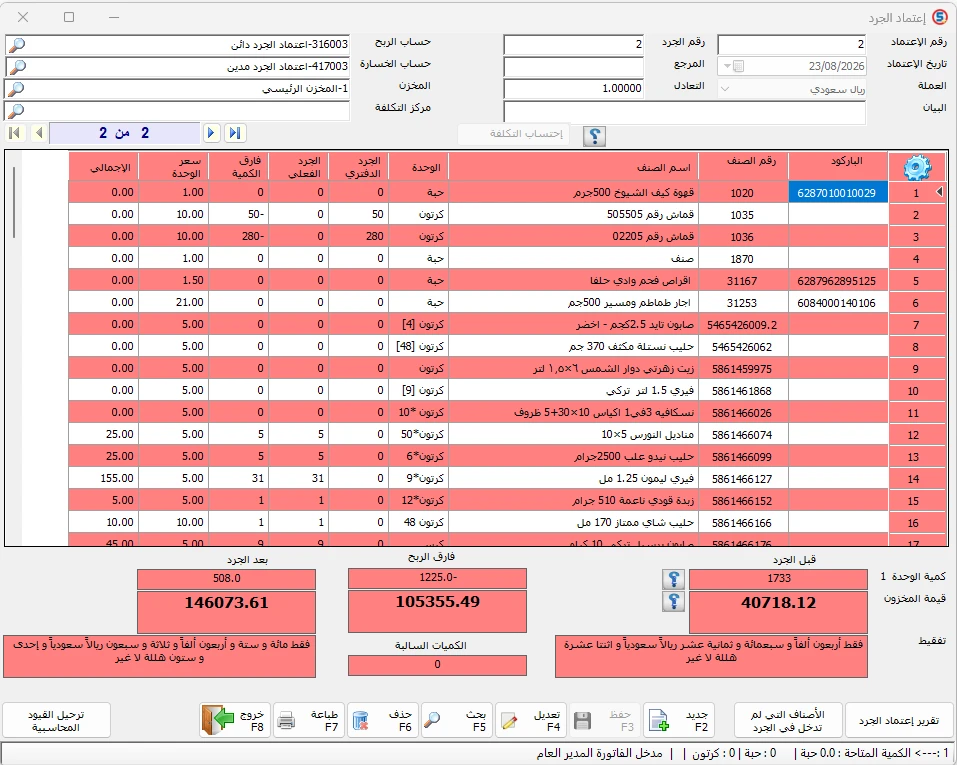Click the الوحدة column header

[418, 167]
